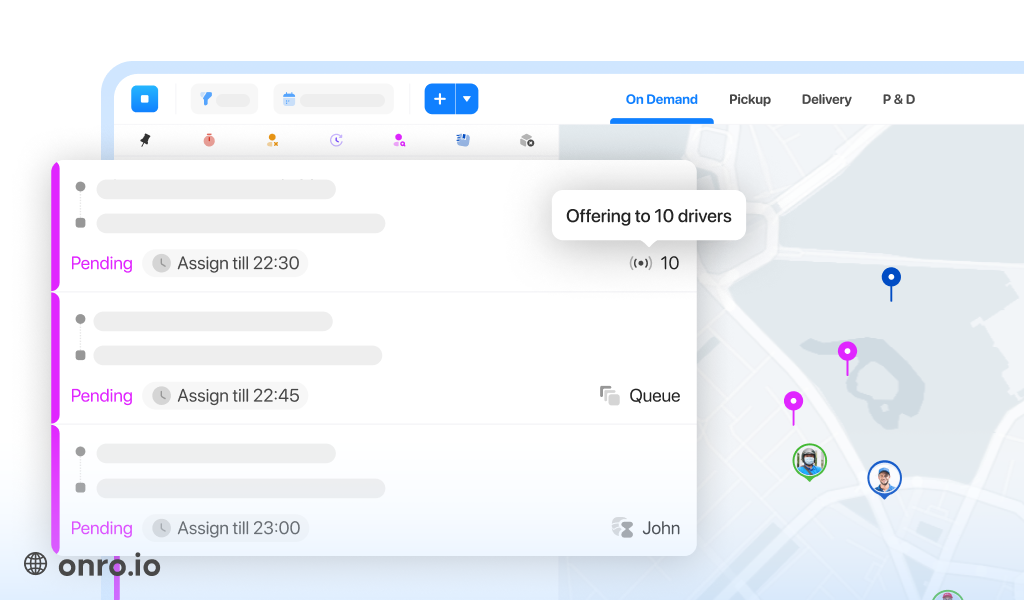Viewport: 1024px width, 600px height.
Task: Switch to the Delivery tab
Action: click(x=826, y=99)
